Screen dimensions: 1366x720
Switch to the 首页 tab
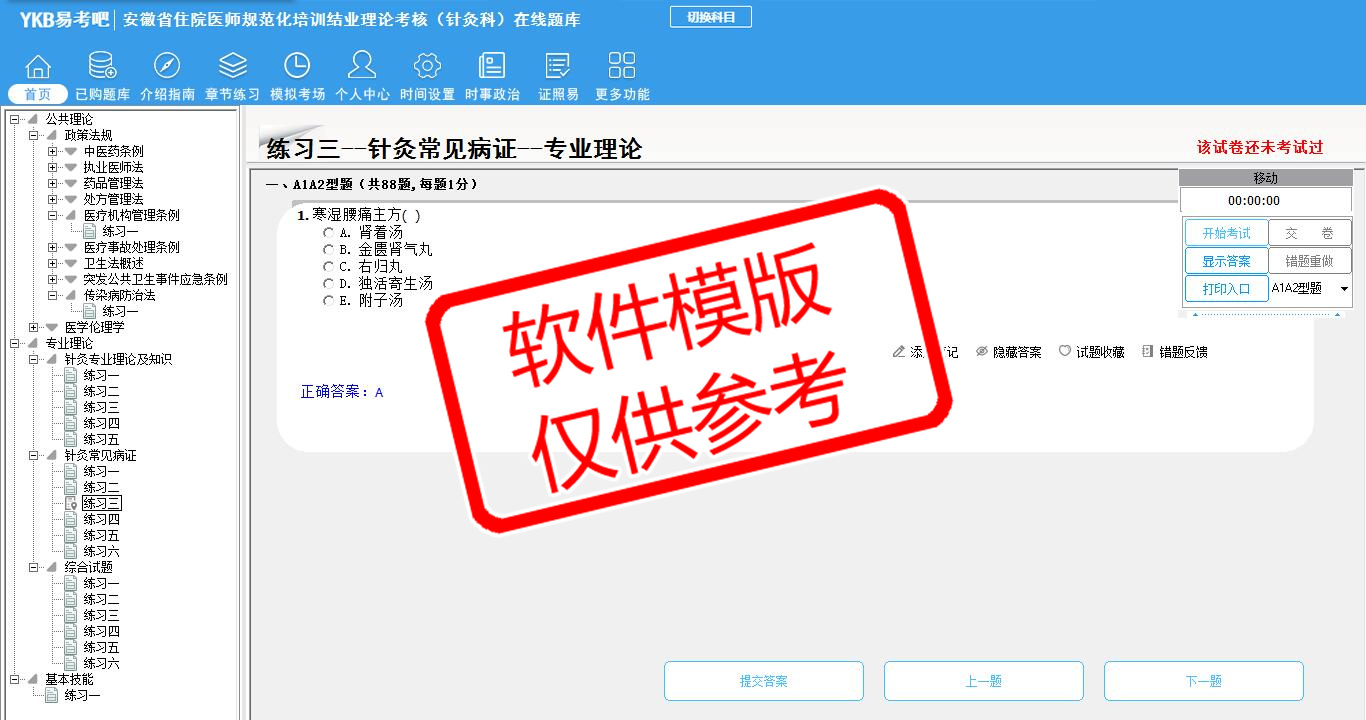38,94
